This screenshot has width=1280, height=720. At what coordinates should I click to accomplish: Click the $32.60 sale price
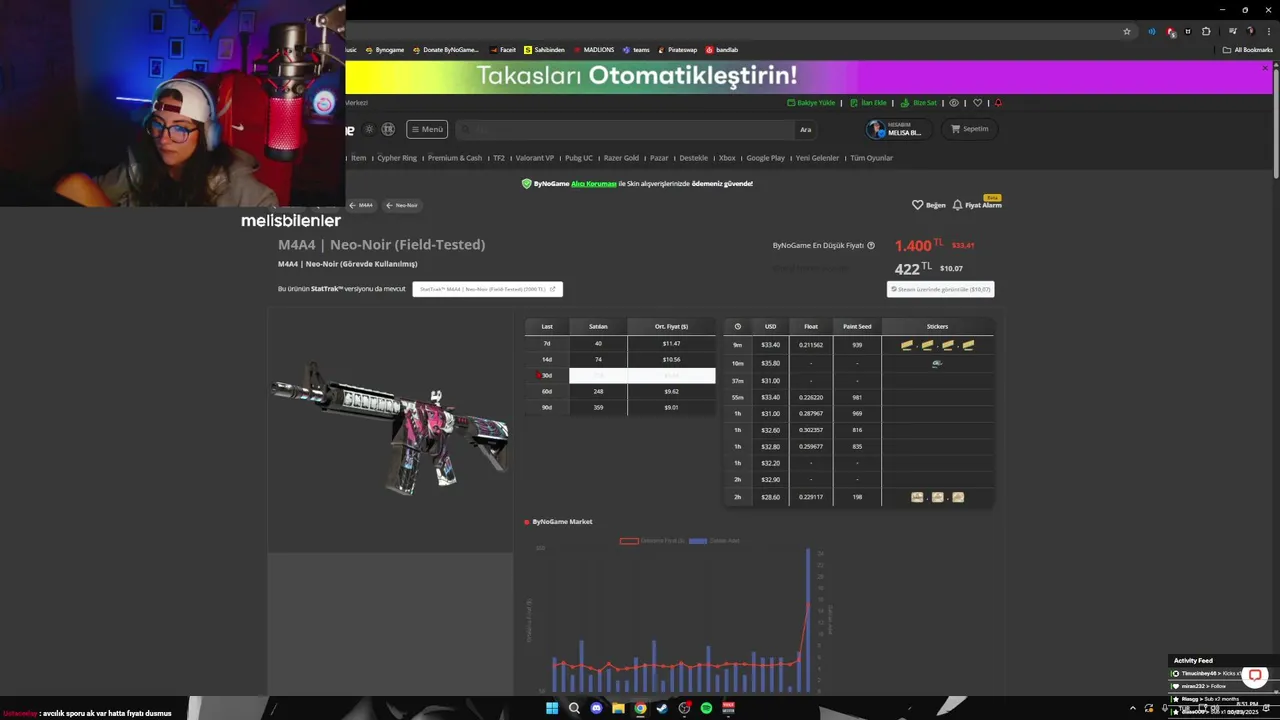[x=770, y=430]
